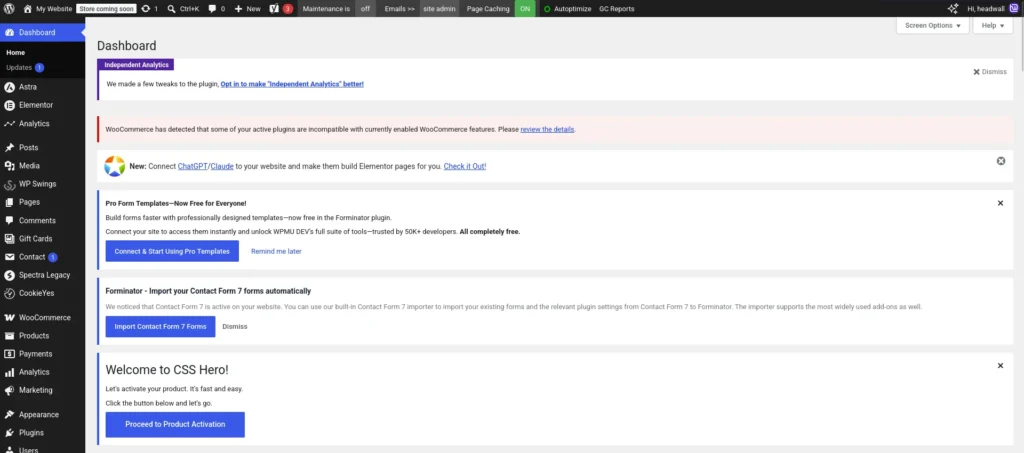Click the sparkle AI icon in the admin bar
The image size is (1024, 453).
(953, 8)
